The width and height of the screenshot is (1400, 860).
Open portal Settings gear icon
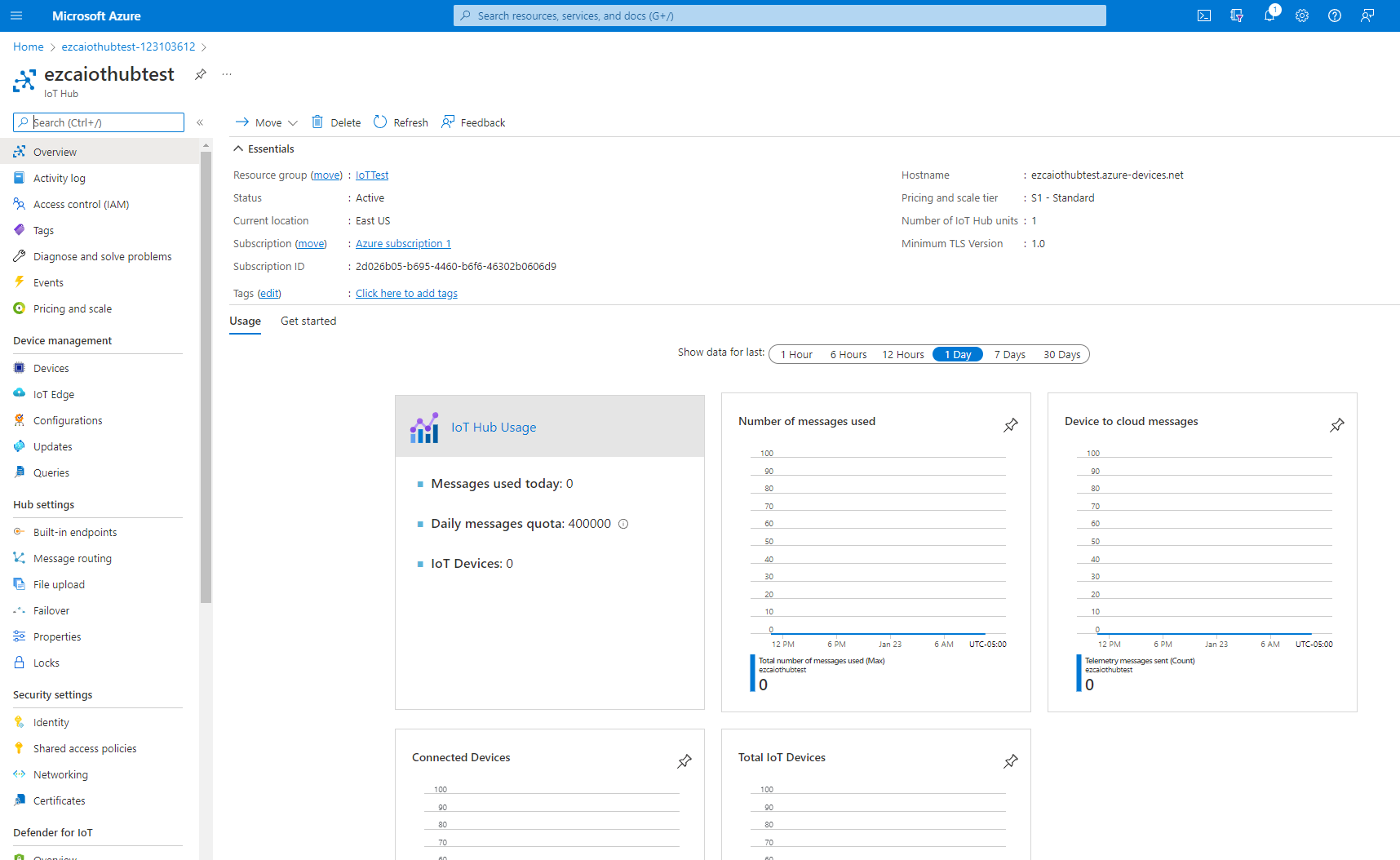(1302, 16)
